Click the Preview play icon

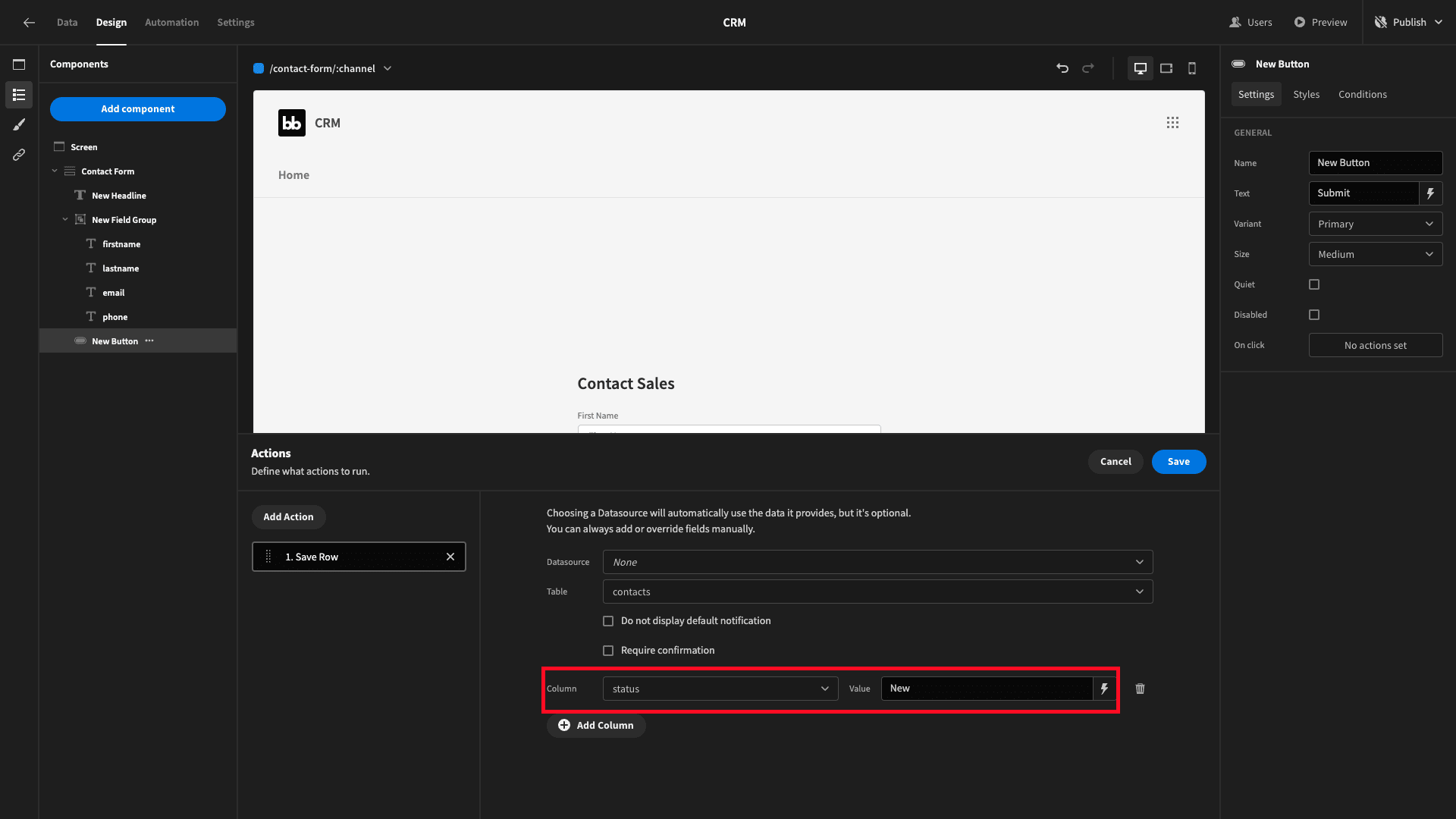pos(1300,23)
